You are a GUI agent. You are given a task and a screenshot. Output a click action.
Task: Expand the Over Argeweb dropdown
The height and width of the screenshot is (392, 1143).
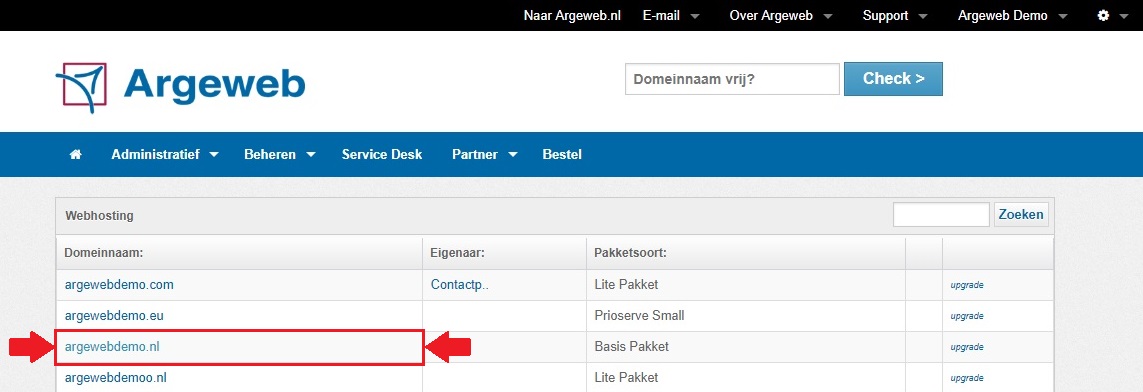781,15
